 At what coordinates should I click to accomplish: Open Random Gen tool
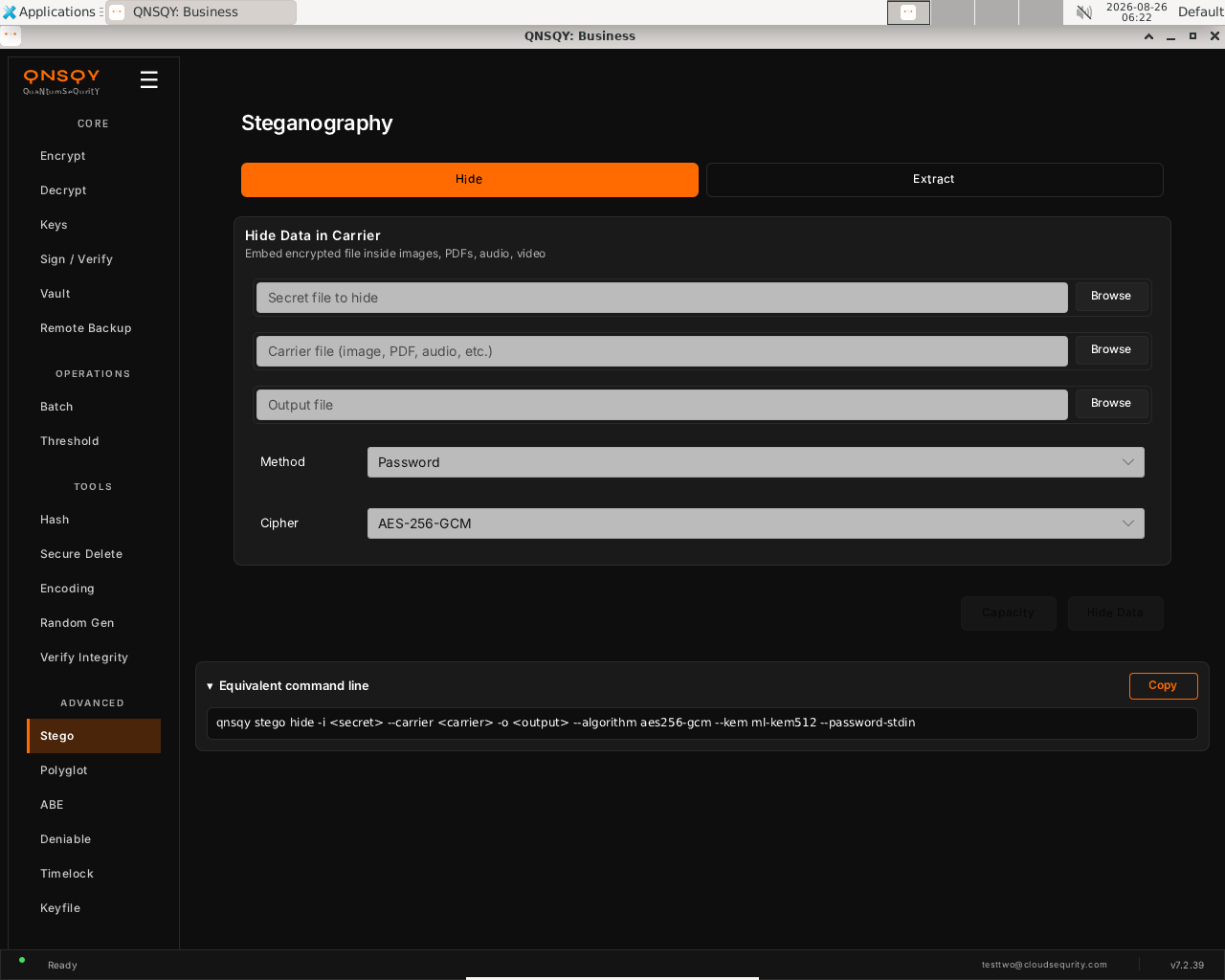[x=93, y=623]
